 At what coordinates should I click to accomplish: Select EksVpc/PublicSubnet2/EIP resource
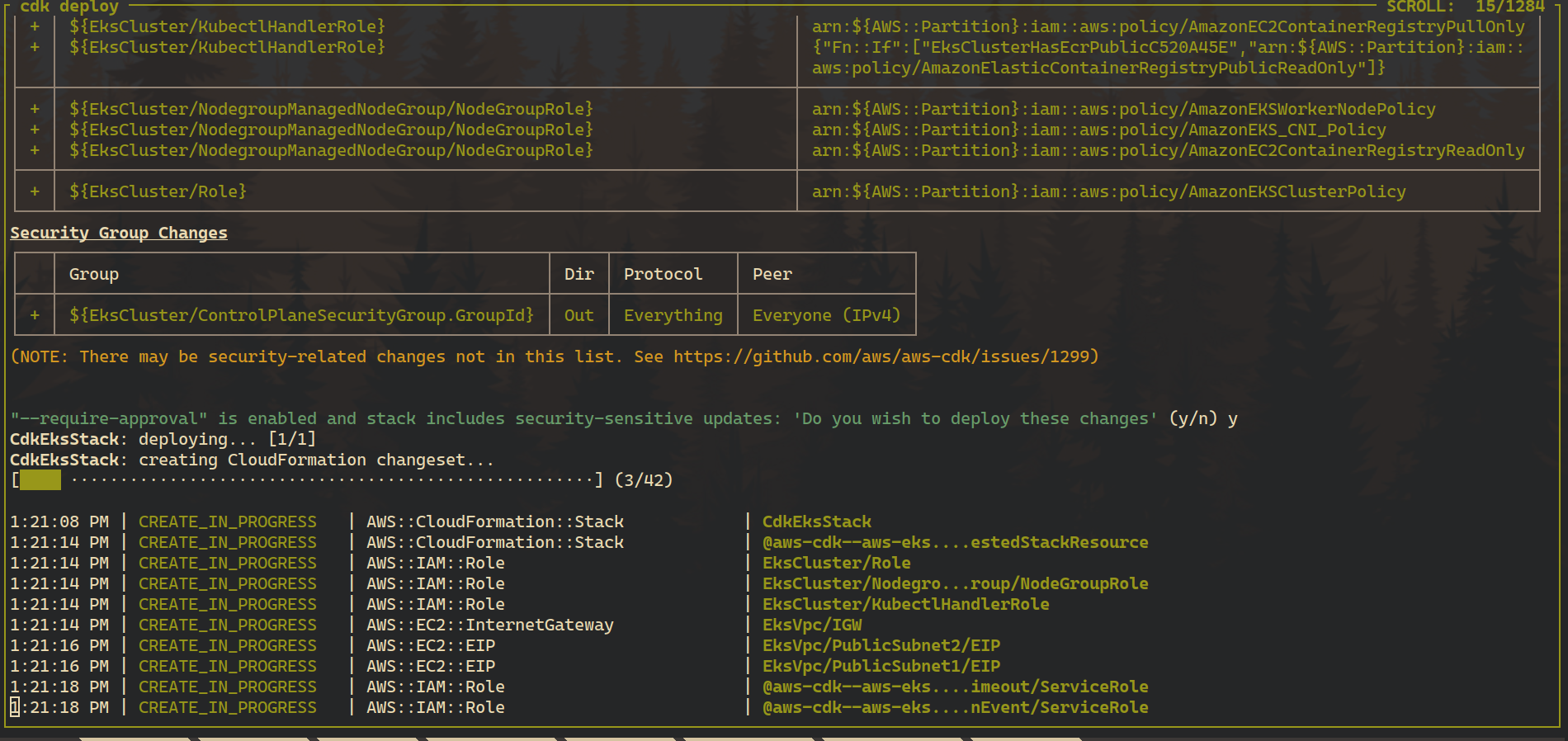pos(881,645)
